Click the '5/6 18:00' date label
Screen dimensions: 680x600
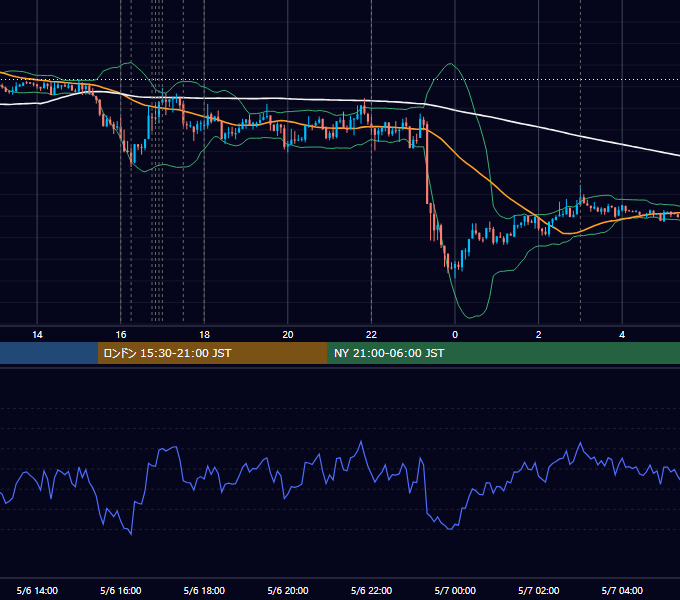(x=204, y=590)
